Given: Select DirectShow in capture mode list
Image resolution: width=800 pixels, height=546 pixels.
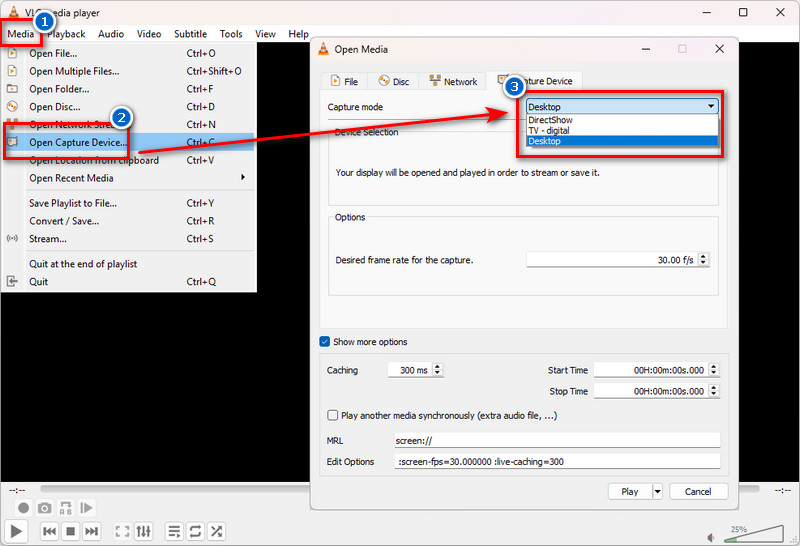Looking at the screenshot, I should coord(622,120).
